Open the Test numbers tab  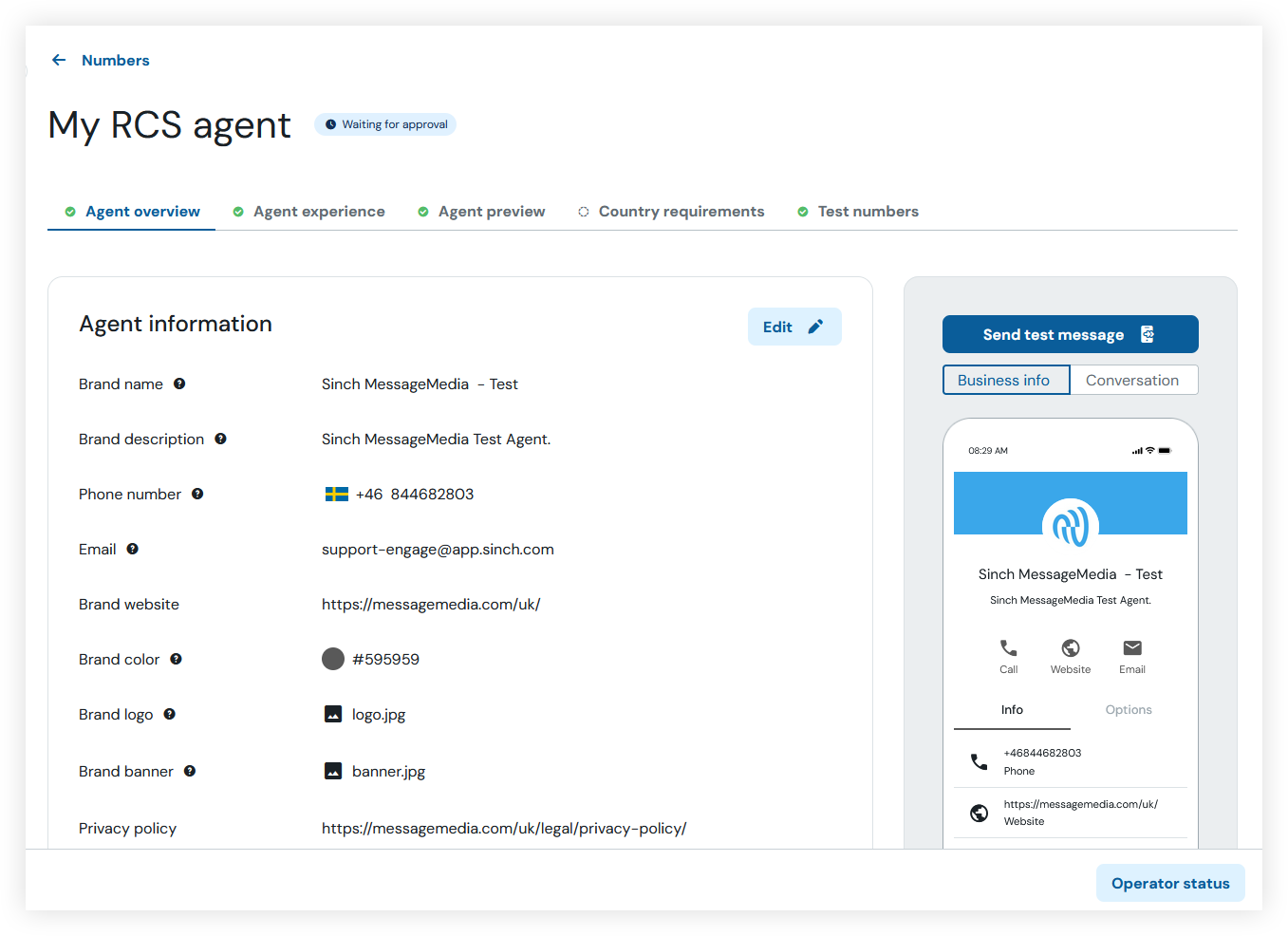858,212
